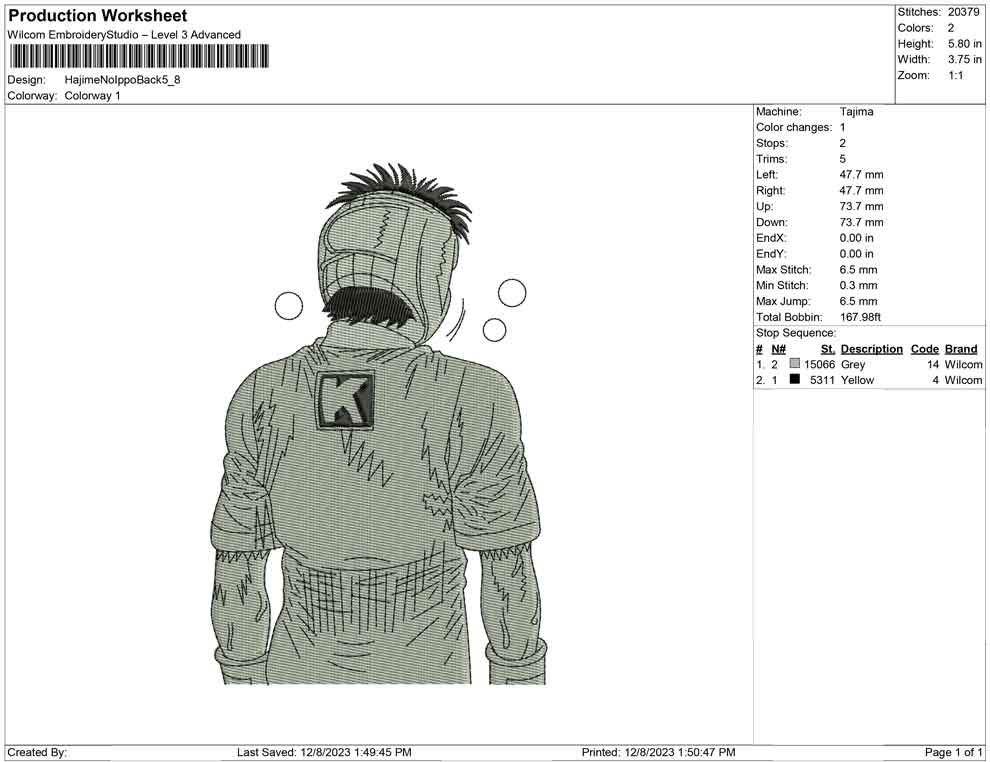The height and width of the screenshot is (762, 990).
Task: Click the 'Colorway 1' value
Action: click(92, 96)
